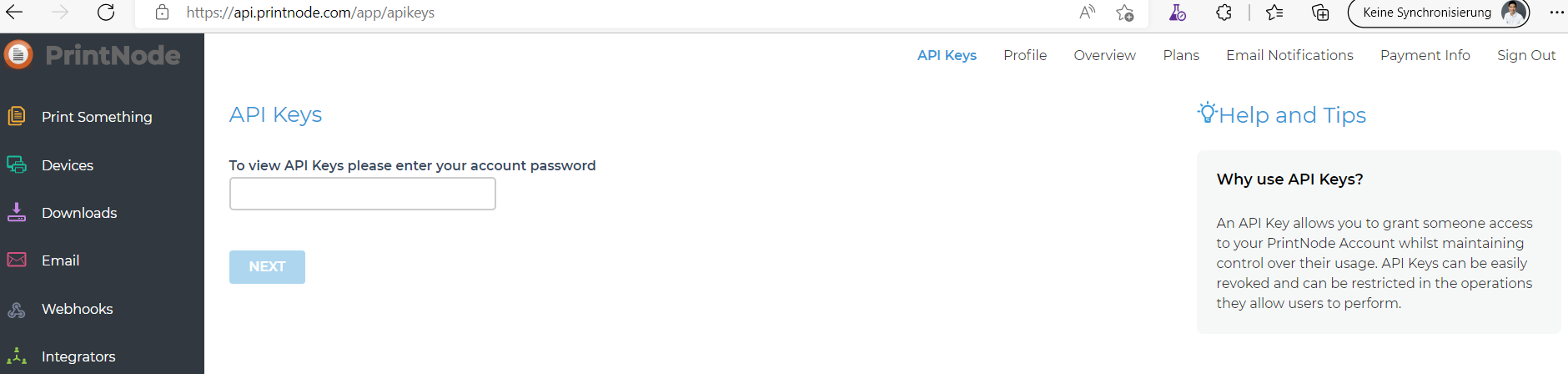Open the Overview tab
1568x374 pixels.
[1104, 55]
